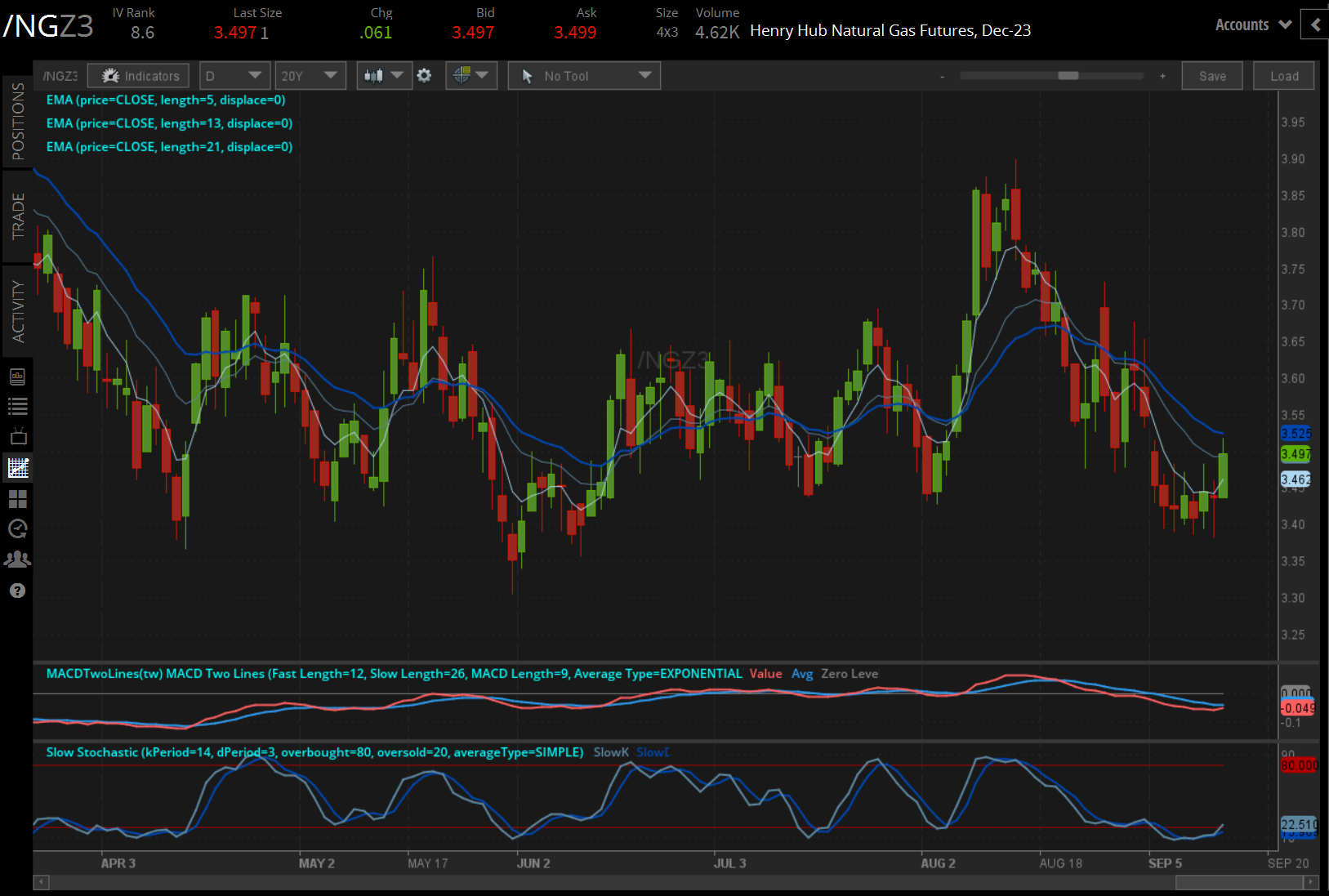This screenshot has height=896, width=1329.
Task: Open the book chart sidebar icon
Action: [17, 377]
